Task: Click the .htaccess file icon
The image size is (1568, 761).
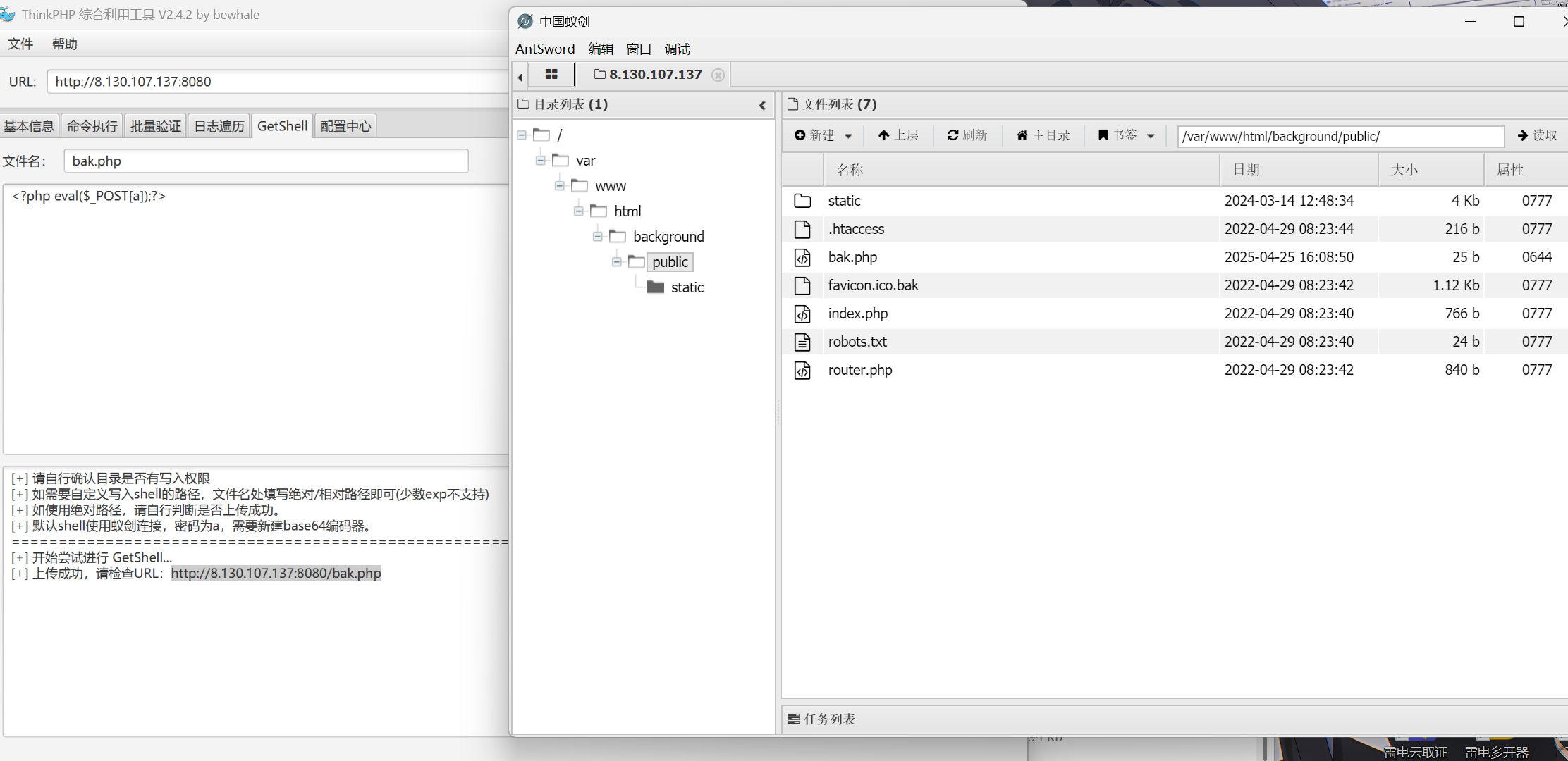Action: click(x=802, y=229)
